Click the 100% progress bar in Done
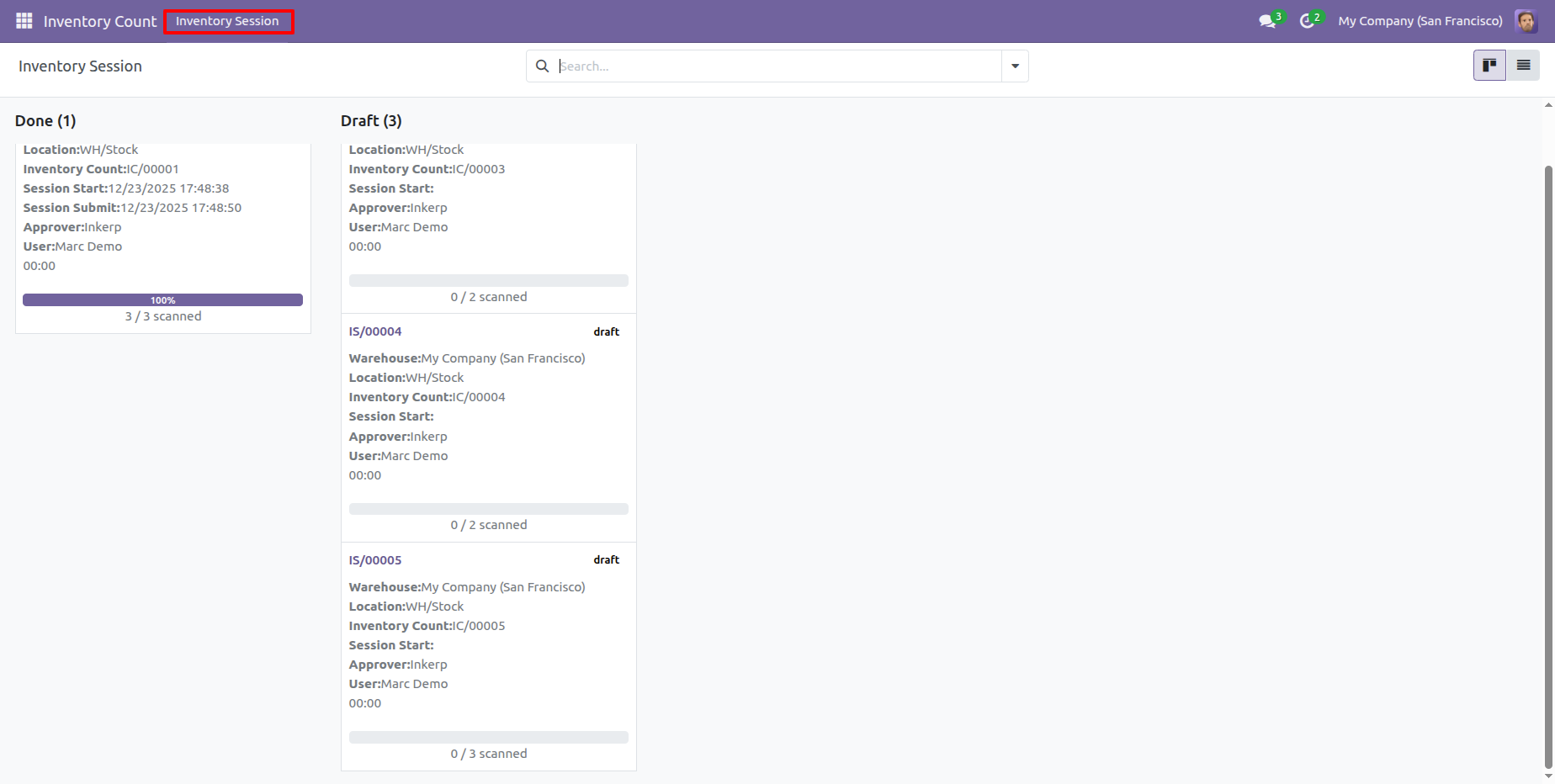The image size is (1555, 784). click(x=162, y=300)
